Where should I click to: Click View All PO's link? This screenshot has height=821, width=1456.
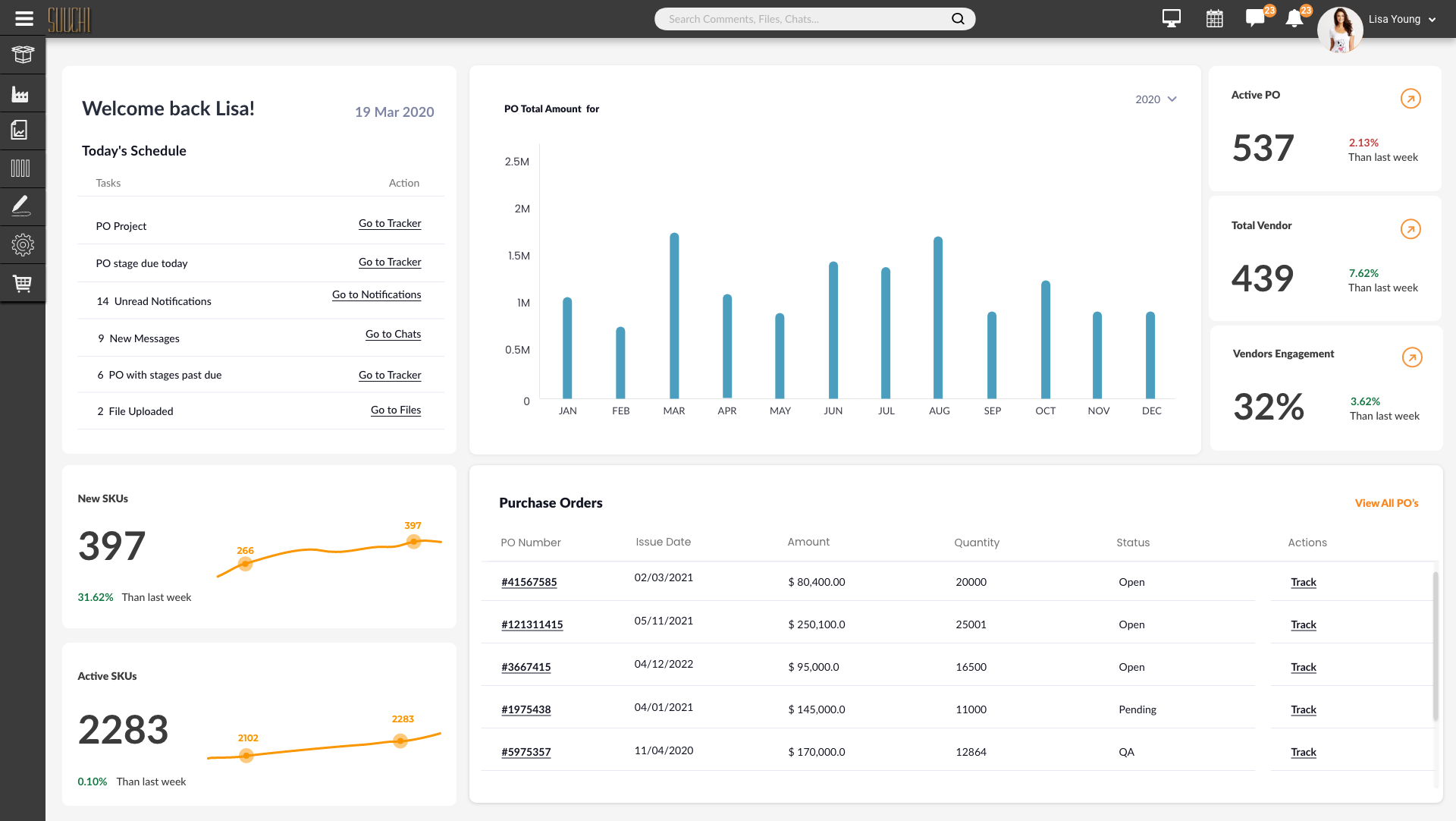(x=1386, y=503)
